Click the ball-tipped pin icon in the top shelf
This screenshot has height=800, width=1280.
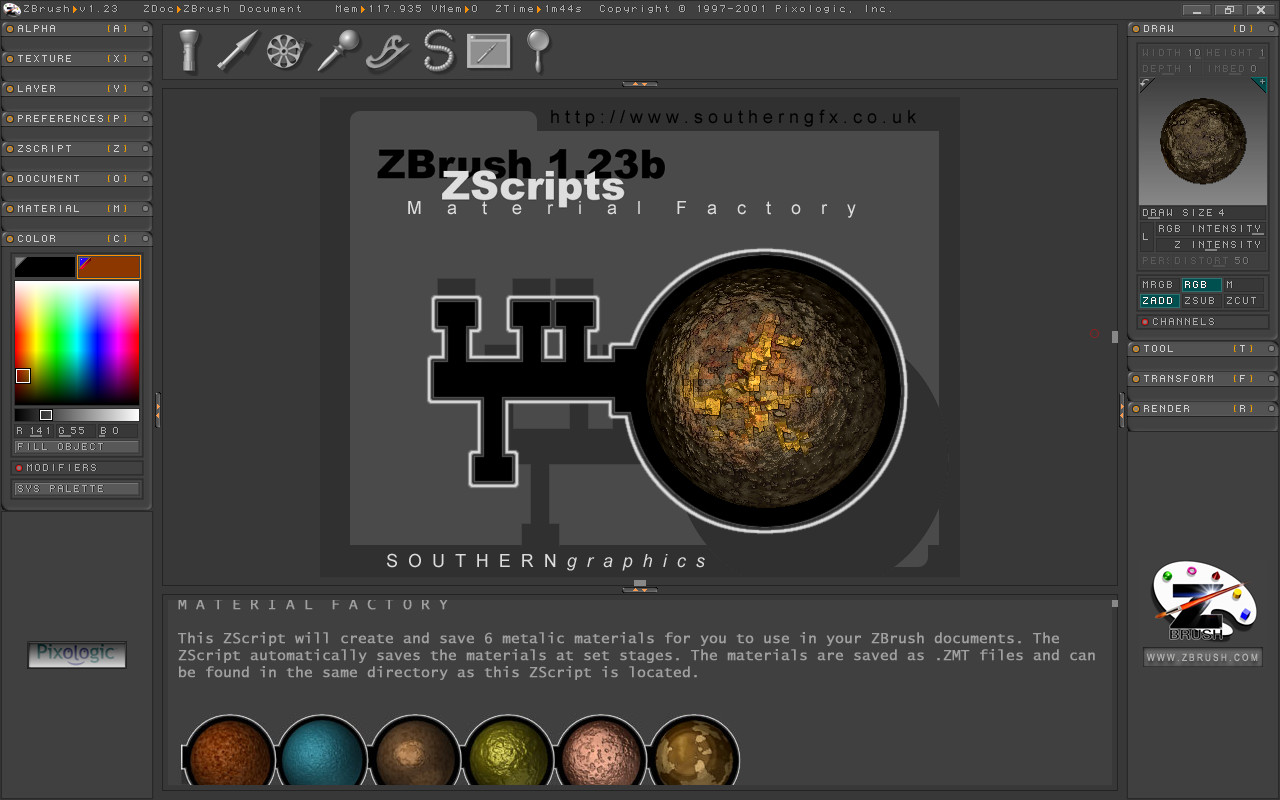pyautogui.click(x=337, y=50)
